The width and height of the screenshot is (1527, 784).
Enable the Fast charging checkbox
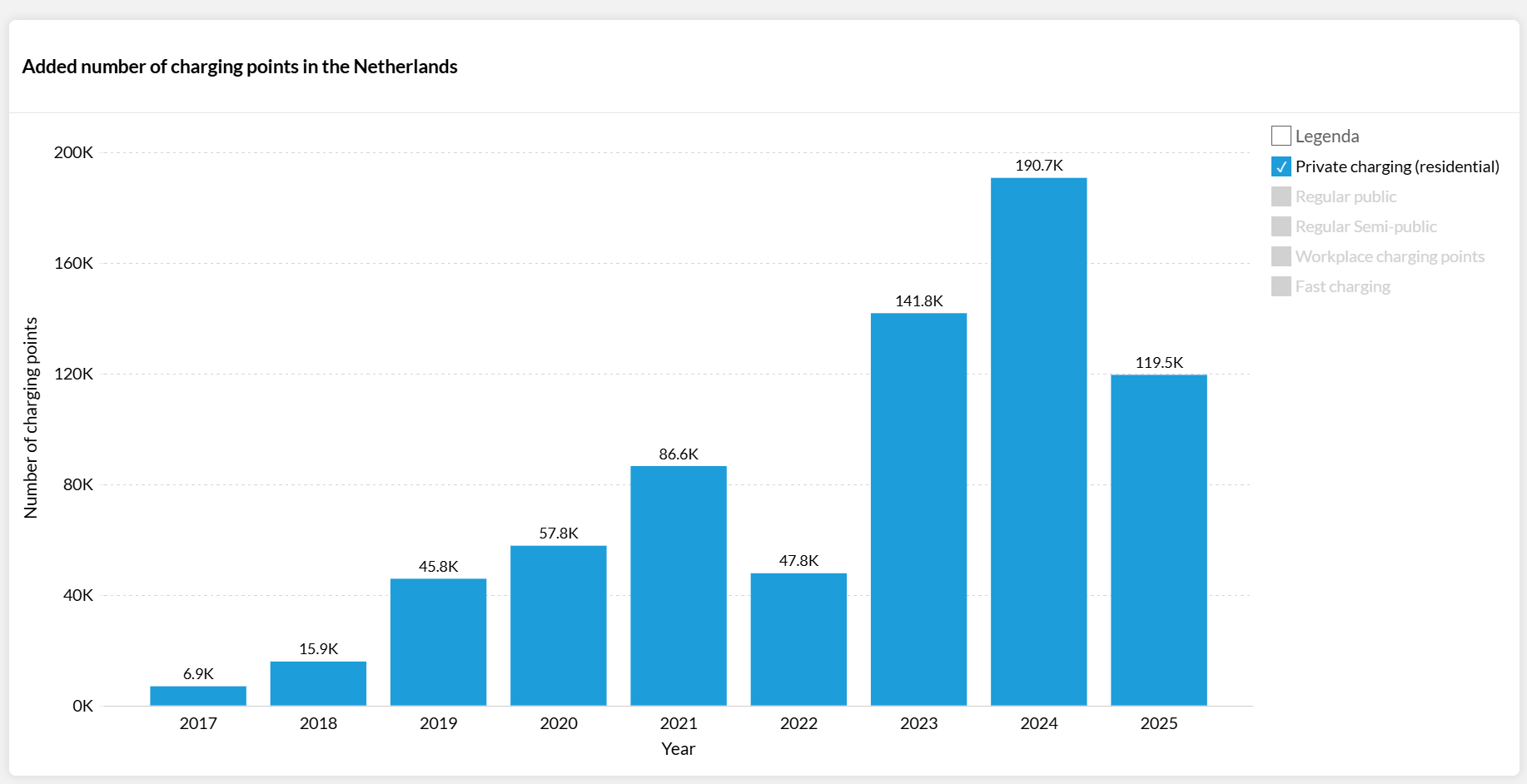(1281, 286)
